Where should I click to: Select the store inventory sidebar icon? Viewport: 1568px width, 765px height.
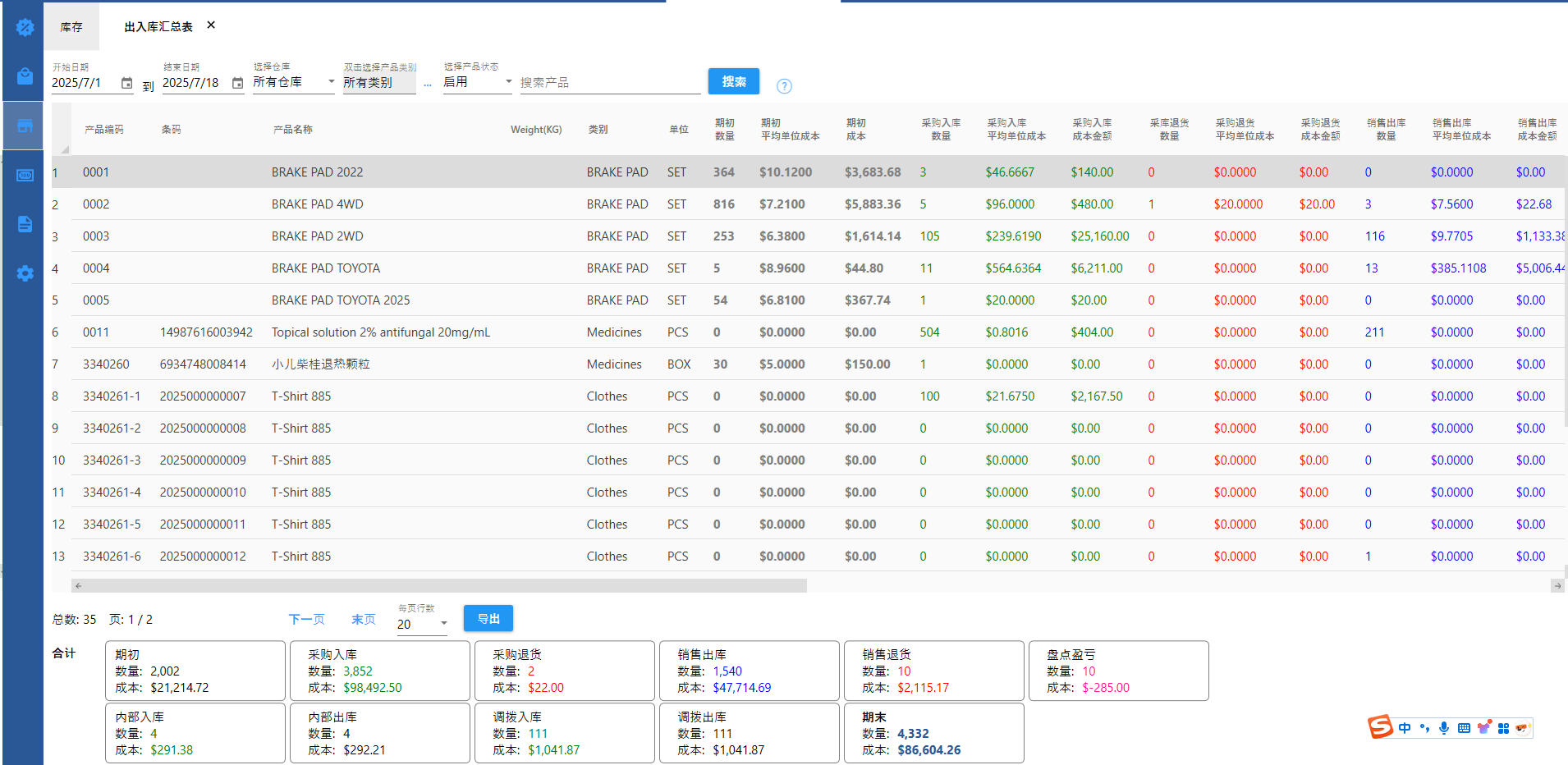pos(25,126)
